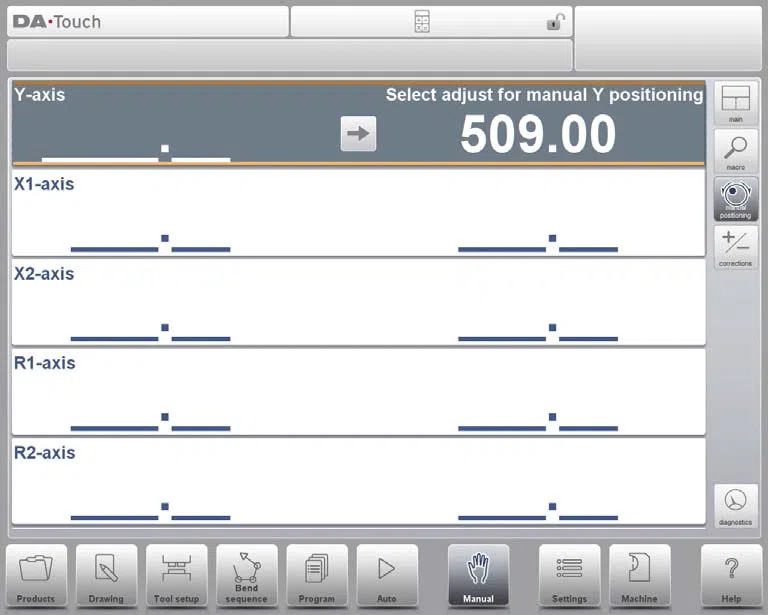This screenshot has width=768, height=615.
Task: Open the Settings mode
Action: 569,576
